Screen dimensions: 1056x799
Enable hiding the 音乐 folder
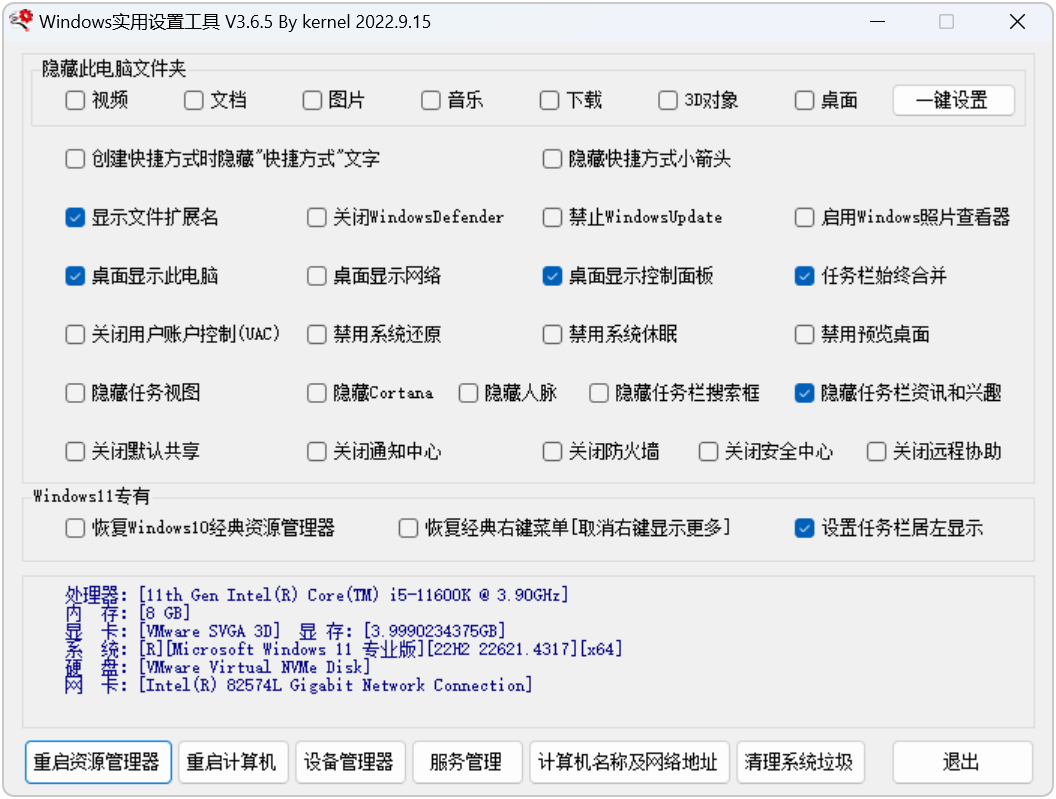click(430, 100)
